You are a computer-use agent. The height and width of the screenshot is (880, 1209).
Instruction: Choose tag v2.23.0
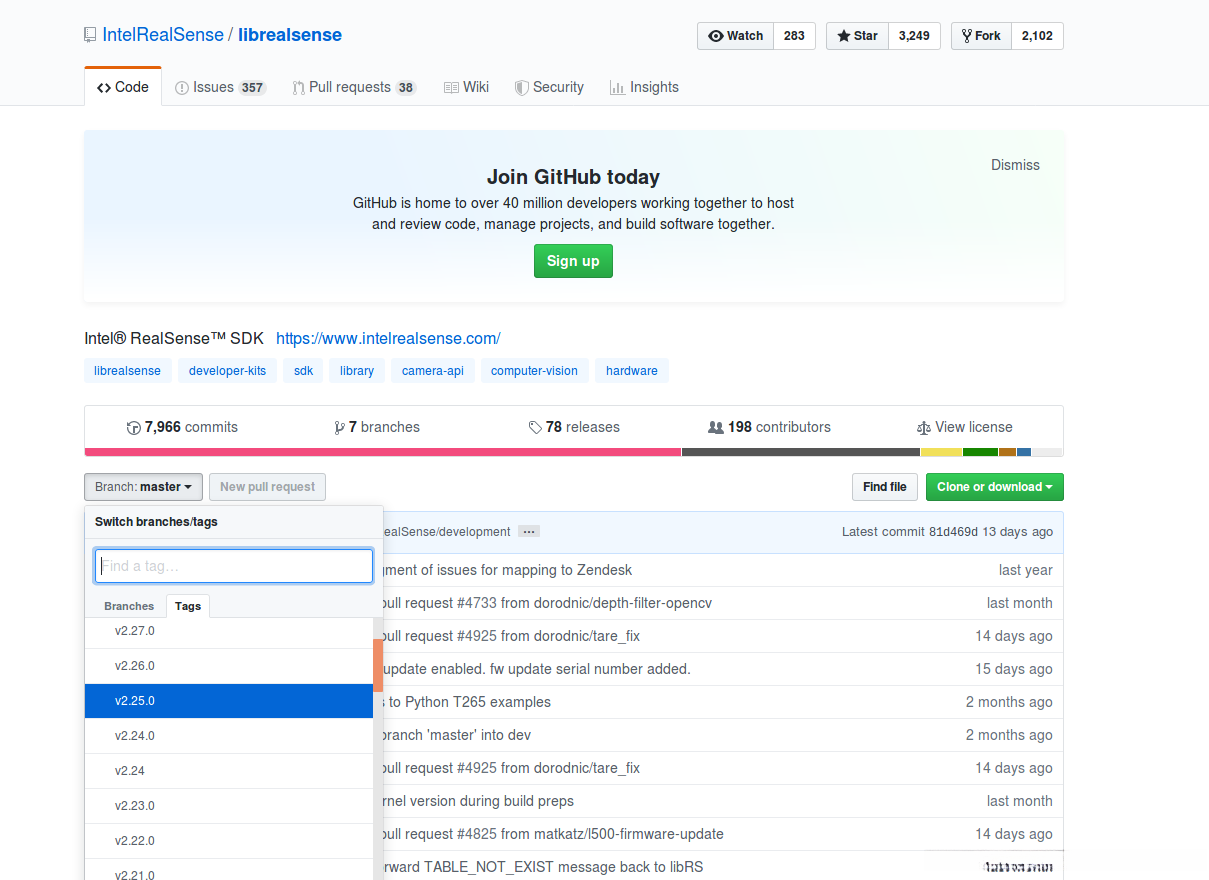pyautogui.click(x=229, y=806)
